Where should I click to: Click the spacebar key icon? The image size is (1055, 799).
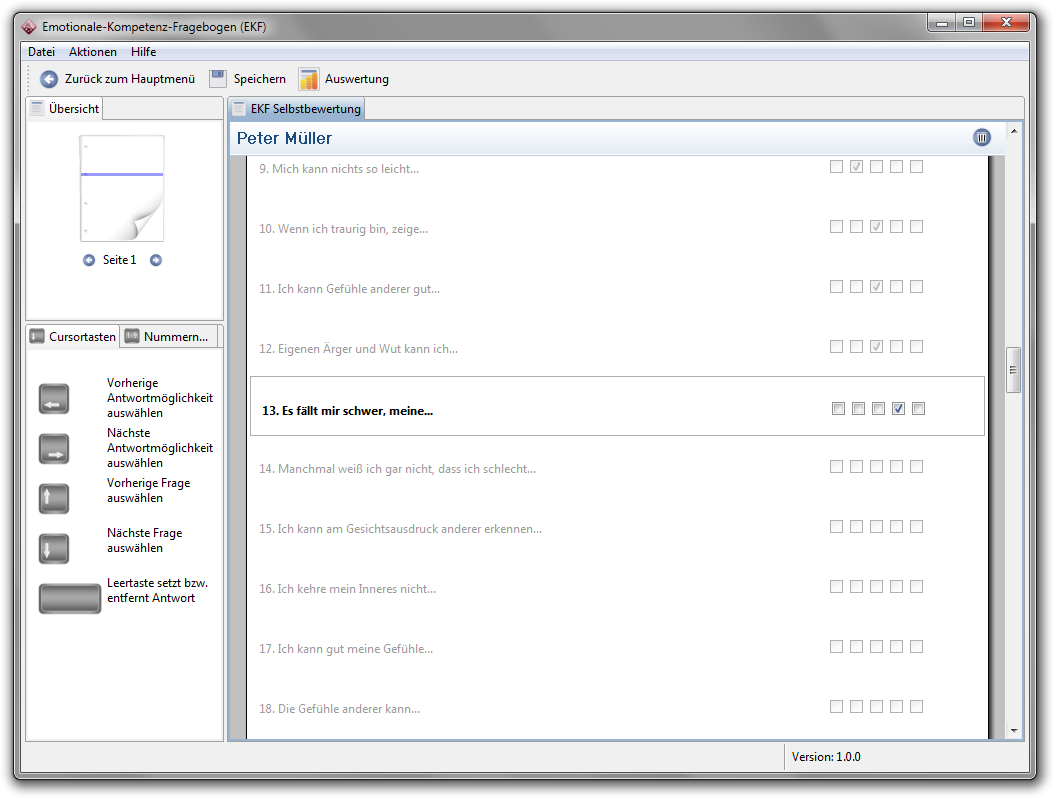click(x=70, y=599)
